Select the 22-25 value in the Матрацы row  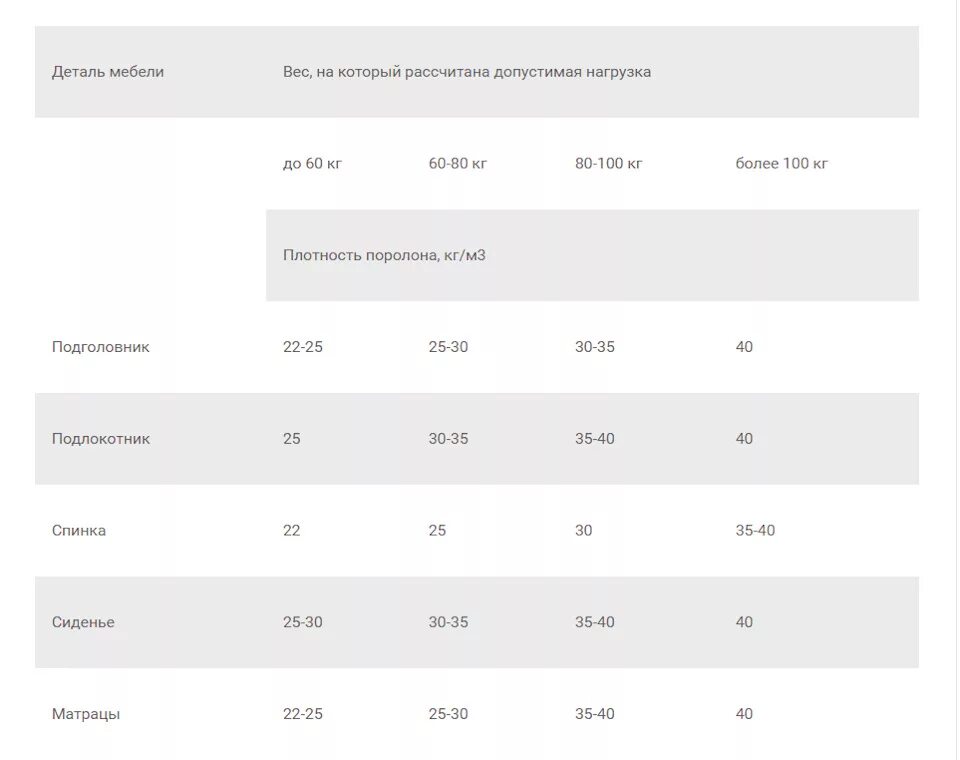303,714
